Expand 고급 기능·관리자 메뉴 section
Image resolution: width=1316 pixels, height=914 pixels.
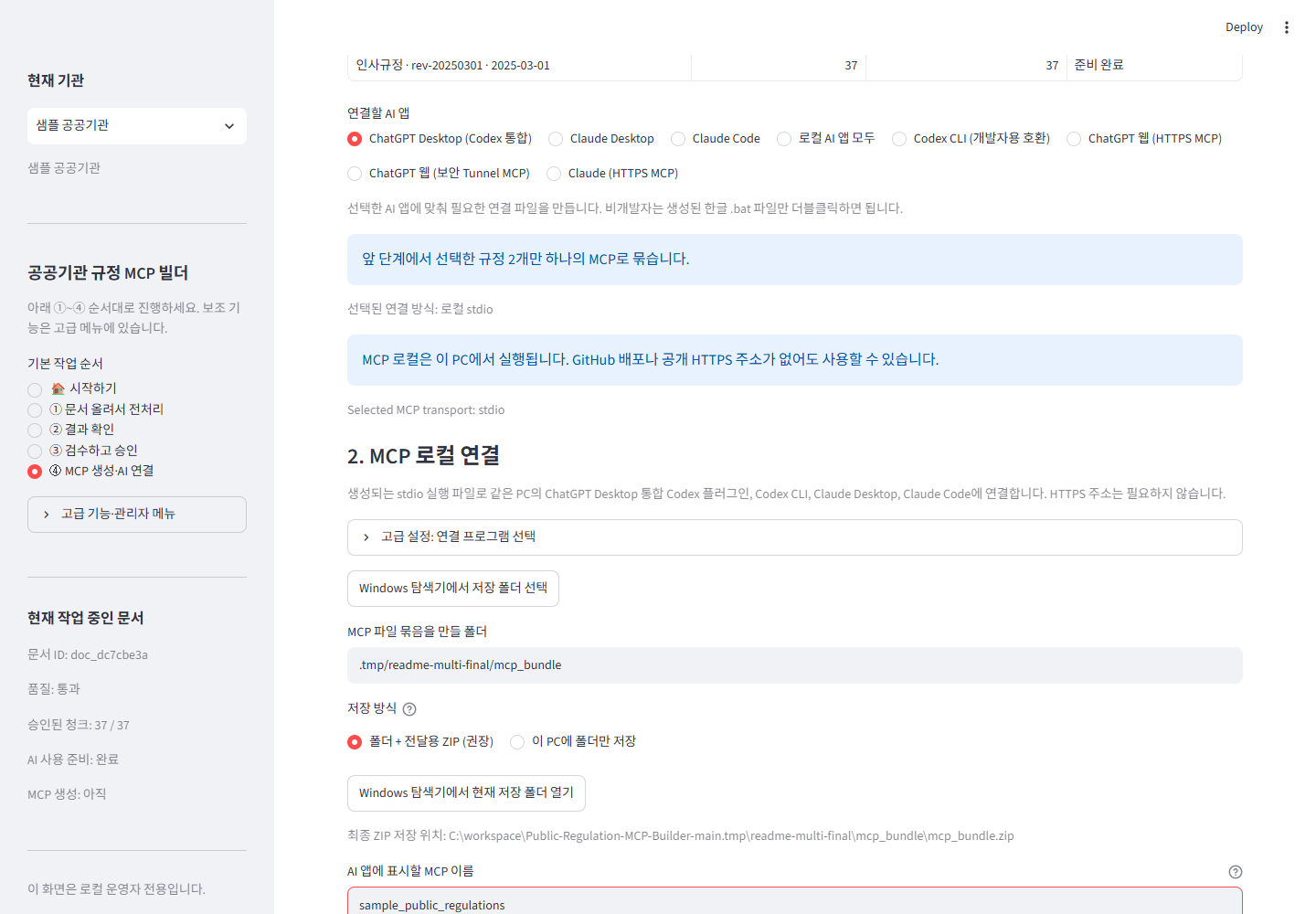click(x=137, y=515)
